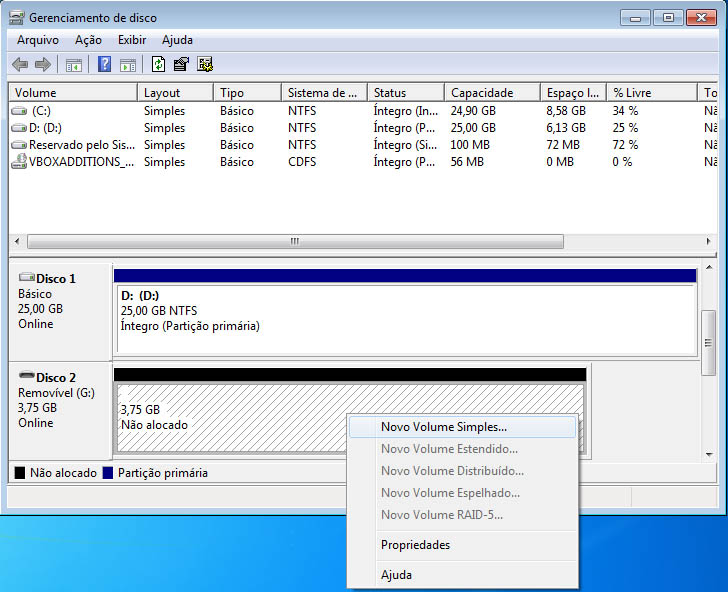Choose Novo Volume Simples from context menu
The image size is (728, 592).
point(462,427)
